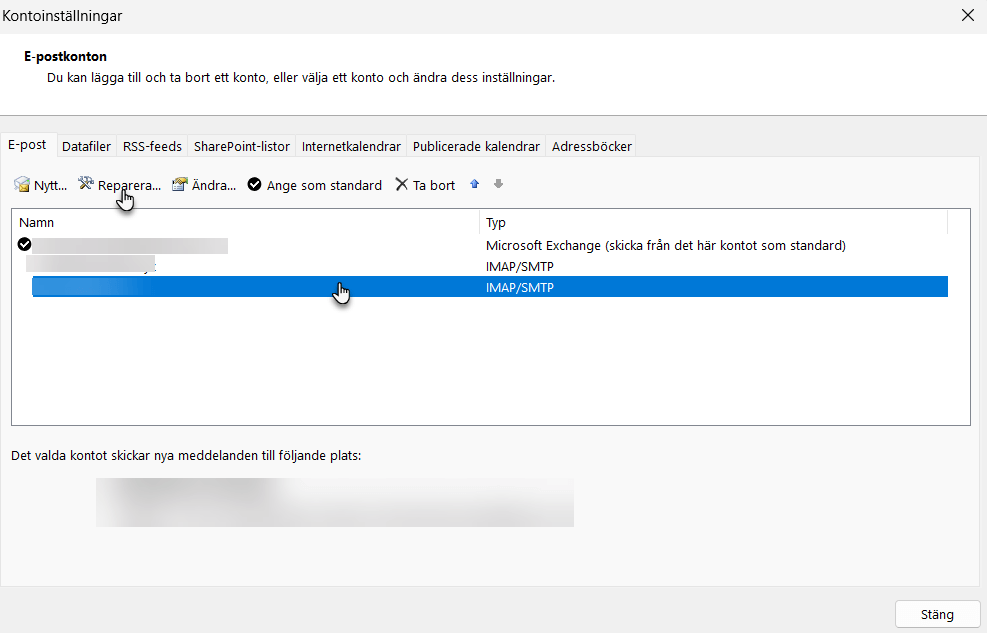The width and height of the screenshot is (987, 633).
Task: Set the account with Ange som standard
Action: (x=315, y=184)
